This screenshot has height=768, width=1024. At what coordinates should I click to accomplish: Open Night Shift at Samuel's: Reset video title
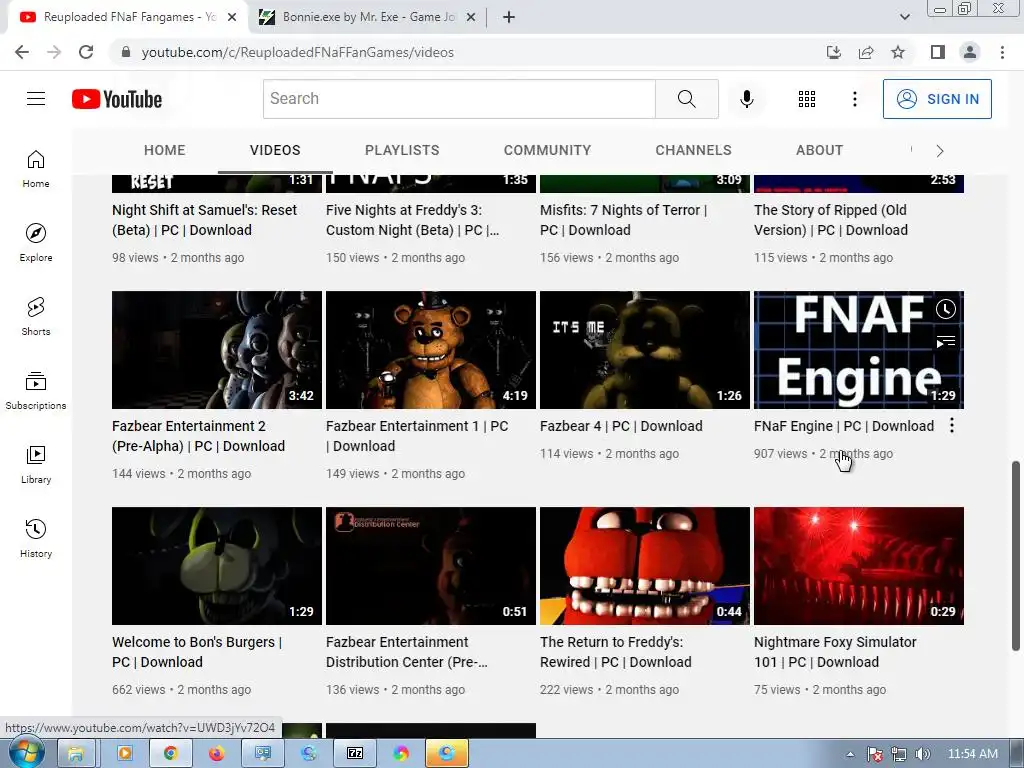(x=204, y=220)
